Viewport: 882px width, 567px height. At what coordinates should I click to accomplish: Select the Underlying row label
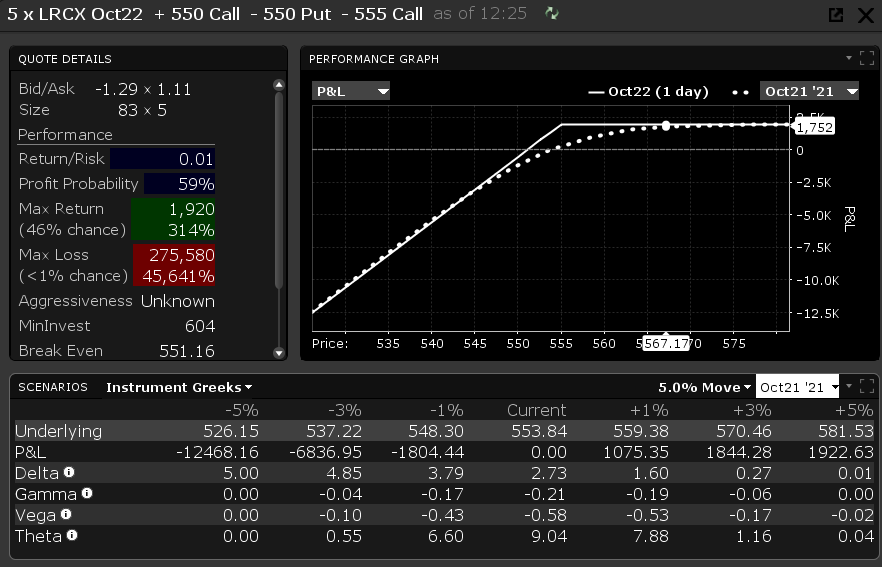(58, 431)
